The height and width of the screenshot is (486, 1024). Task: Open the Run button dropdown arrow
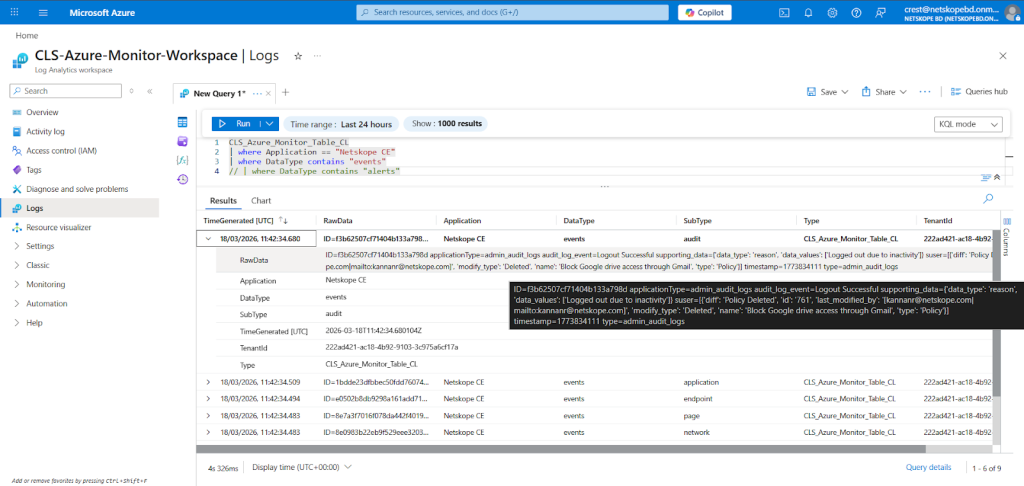(270, 123)
